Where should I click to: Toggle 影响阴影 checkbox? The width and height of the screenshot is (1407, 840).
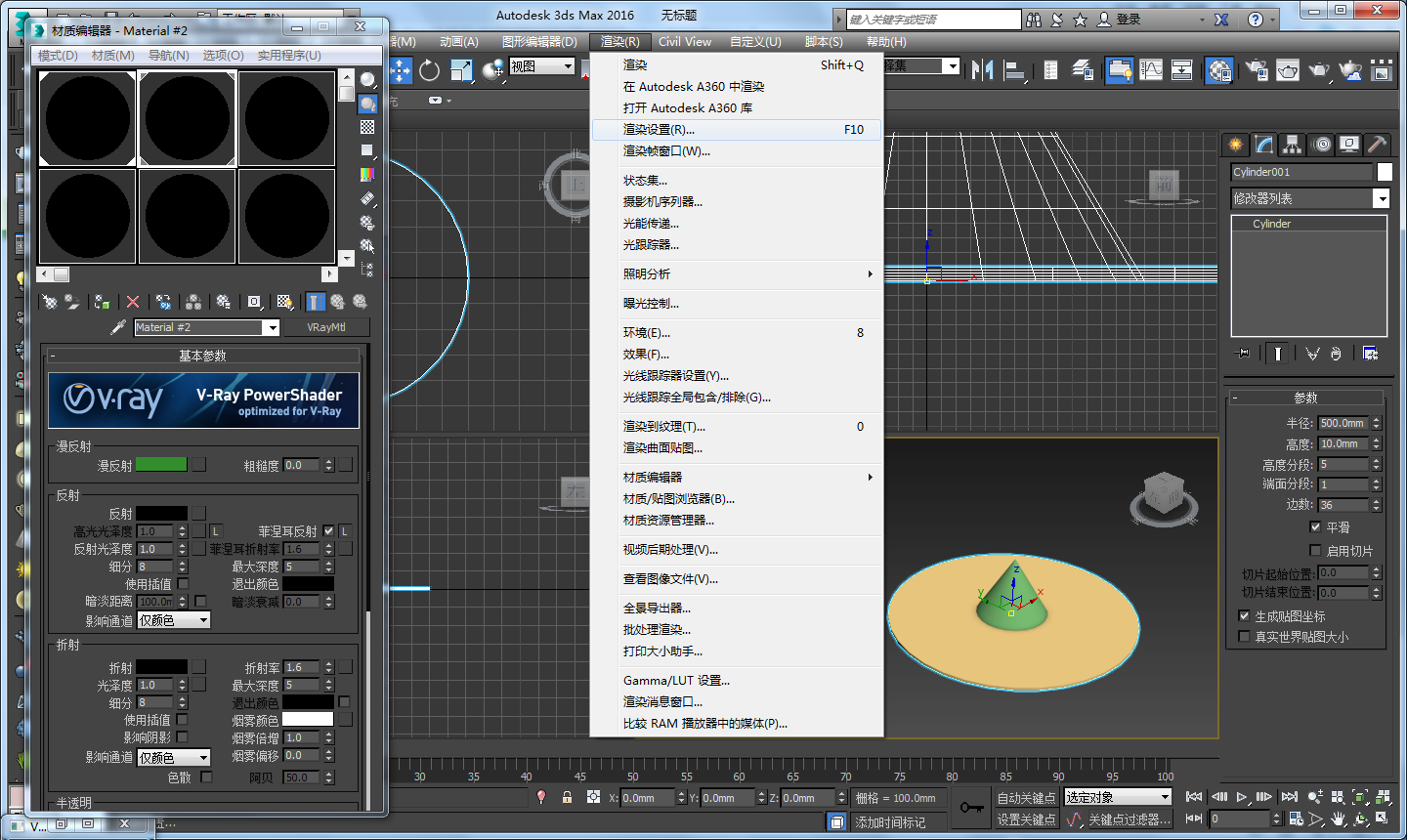tap(183, 737)
